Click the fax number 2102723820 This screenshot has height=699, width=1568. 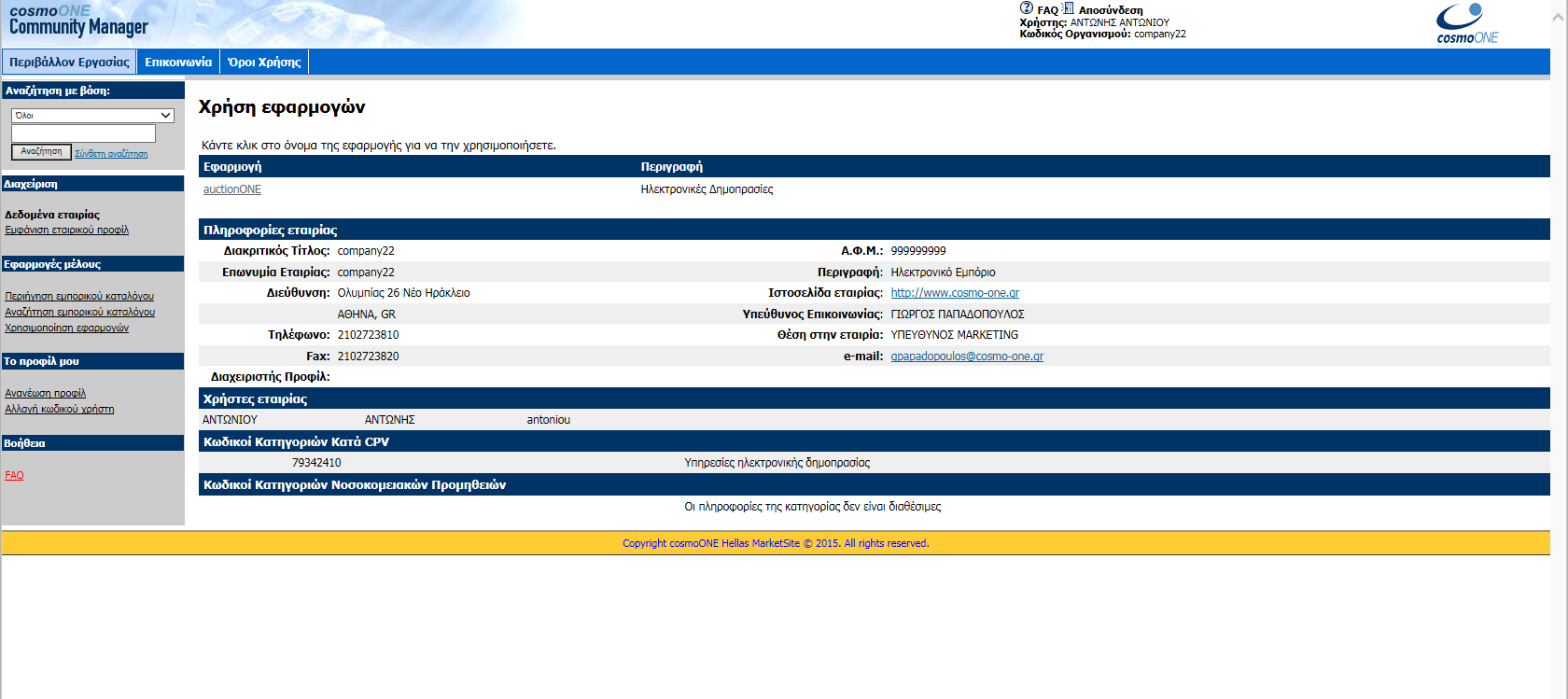coord(368,356)
